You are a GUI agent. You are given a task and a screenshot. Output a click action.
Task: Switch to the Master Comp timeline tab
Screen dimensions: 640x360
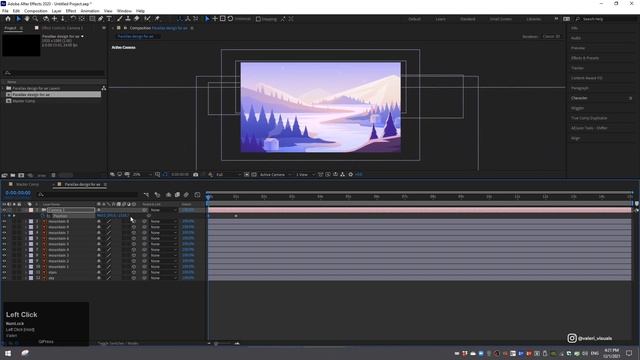27,184
